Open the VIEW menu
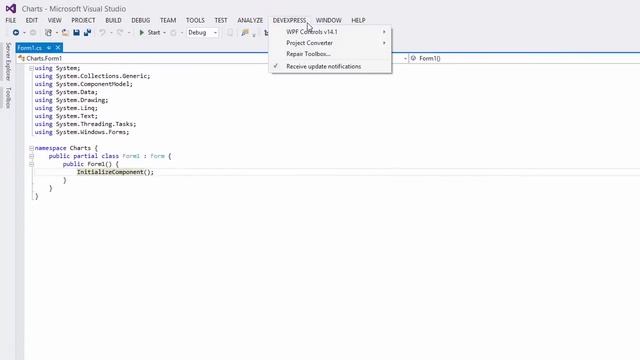Viewport: 640px width, 360px height. tap(54, 20)
